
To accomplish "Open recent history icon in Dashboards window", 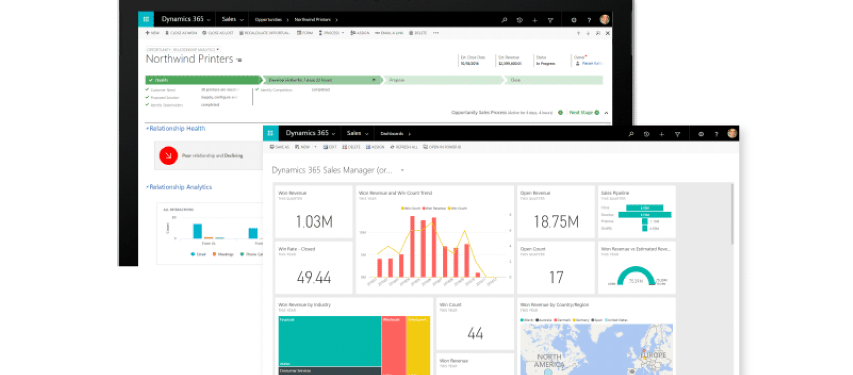I will (646, 134).
